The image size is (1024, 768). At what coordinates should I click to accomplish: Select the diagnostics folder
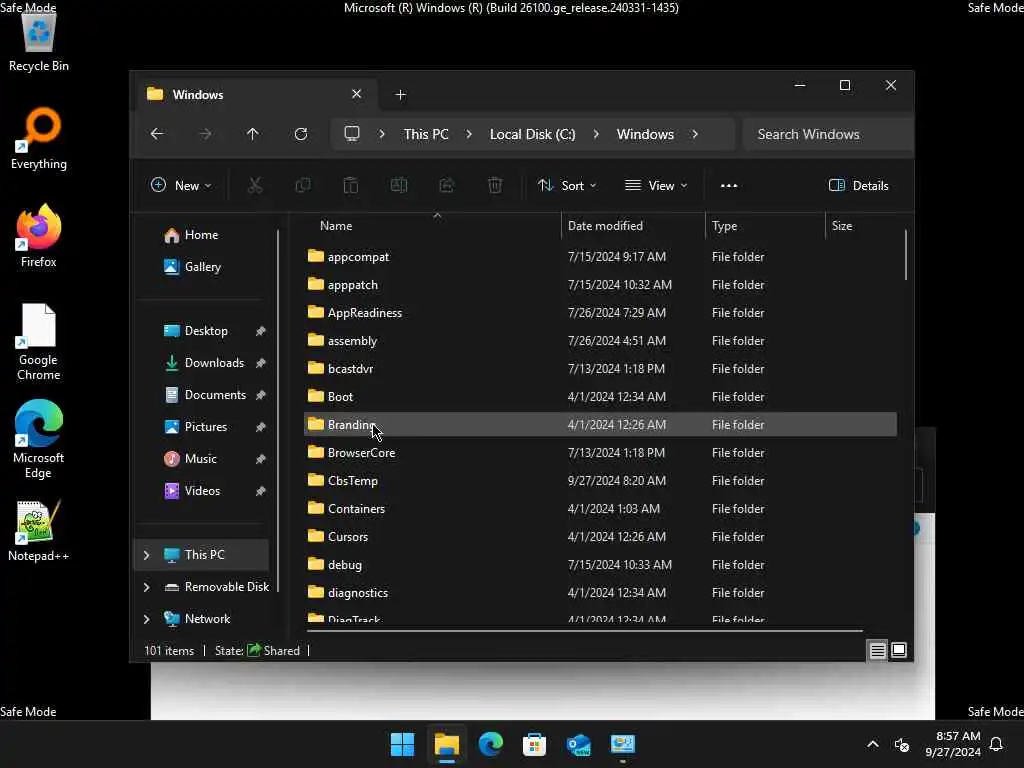click(600, 593)
